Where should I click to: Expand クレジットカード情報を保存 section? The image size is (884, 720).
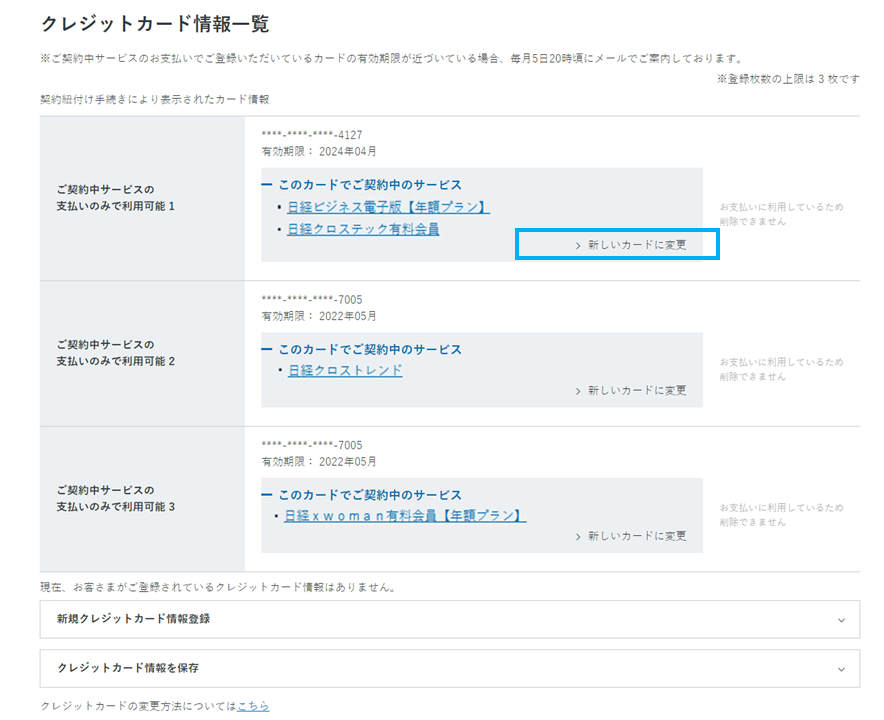tap(449, 669)
